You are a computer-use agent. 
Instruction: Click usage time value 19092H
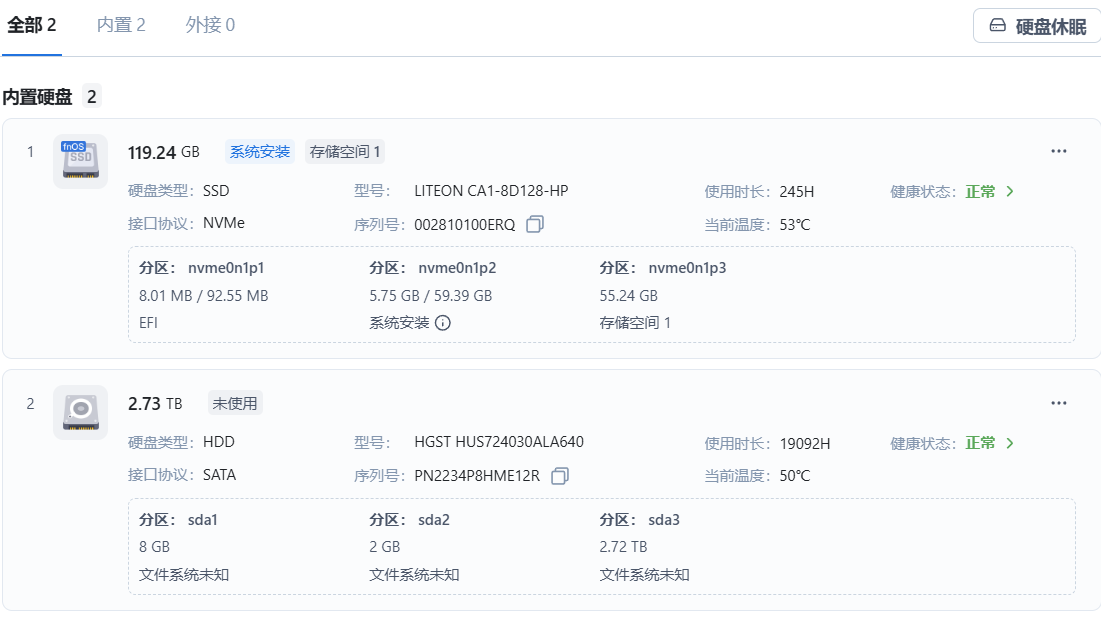pos(805,444)
